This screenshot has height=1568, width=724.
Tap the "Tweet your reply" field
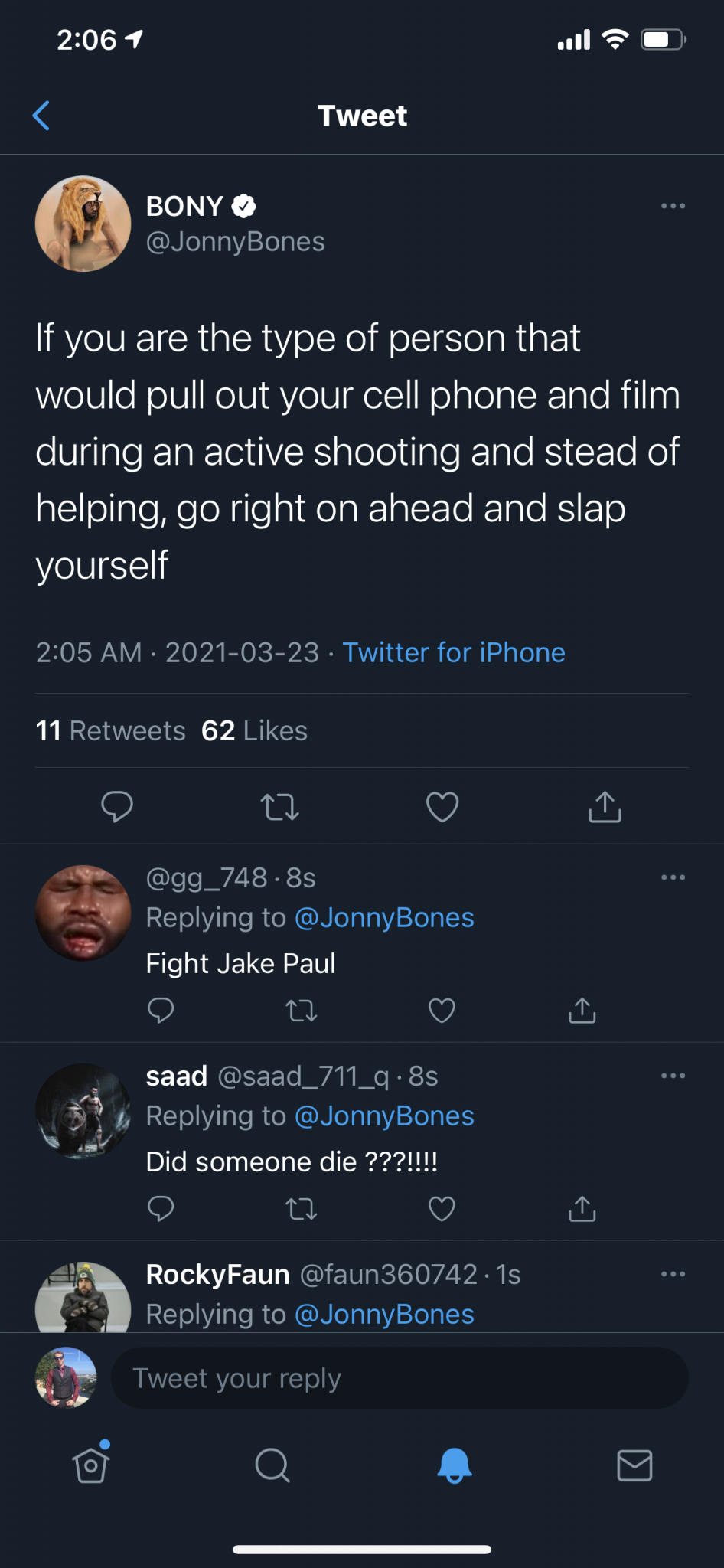click(400, 1378)
